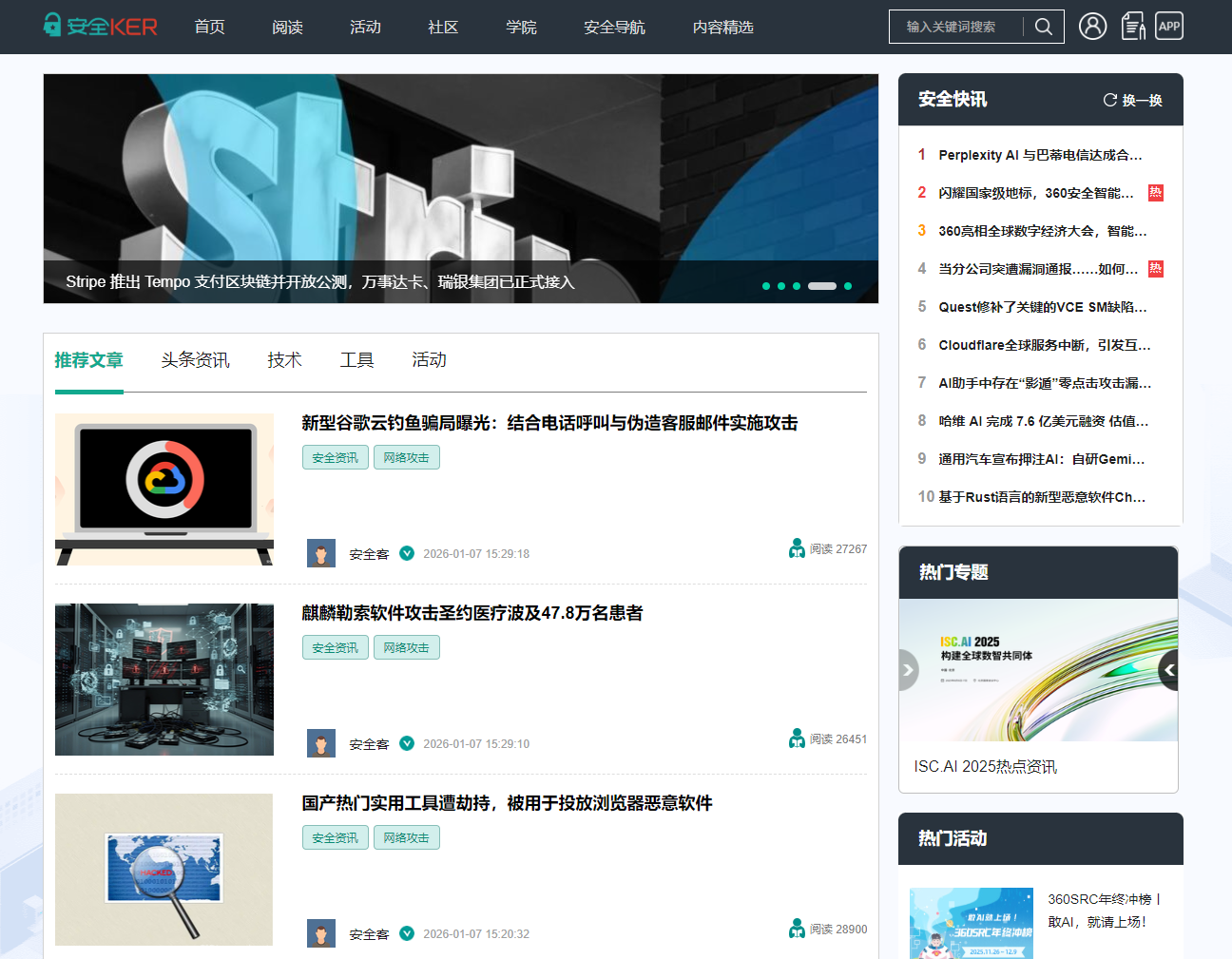This screenshot has height=959, width=1232.
Task: Switch to 头条资讯 tab
Action: pyautogui.click(x=195, y=360)
